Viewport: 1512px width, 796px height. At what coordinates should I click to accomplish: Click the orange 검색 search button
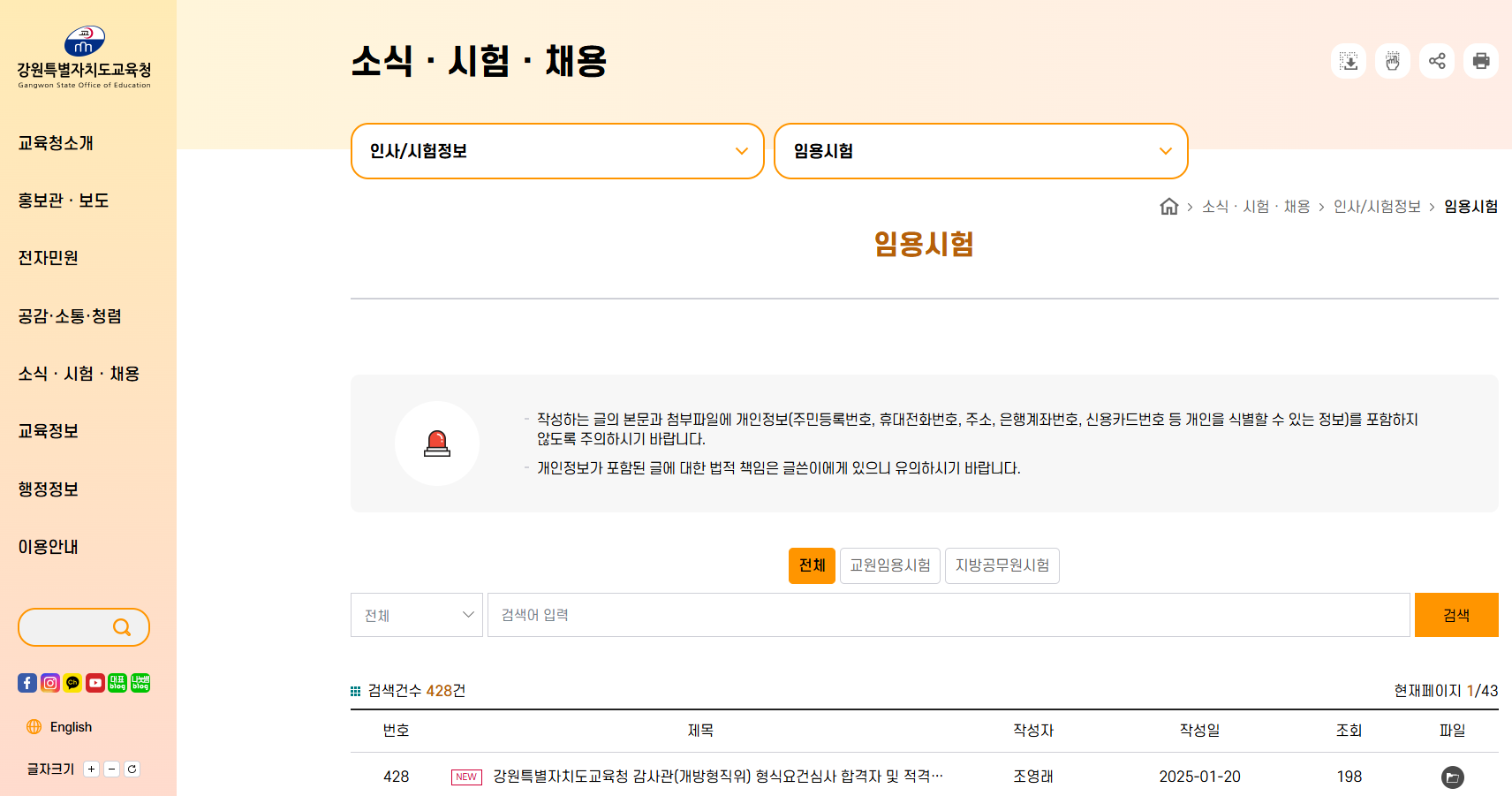1455,614
